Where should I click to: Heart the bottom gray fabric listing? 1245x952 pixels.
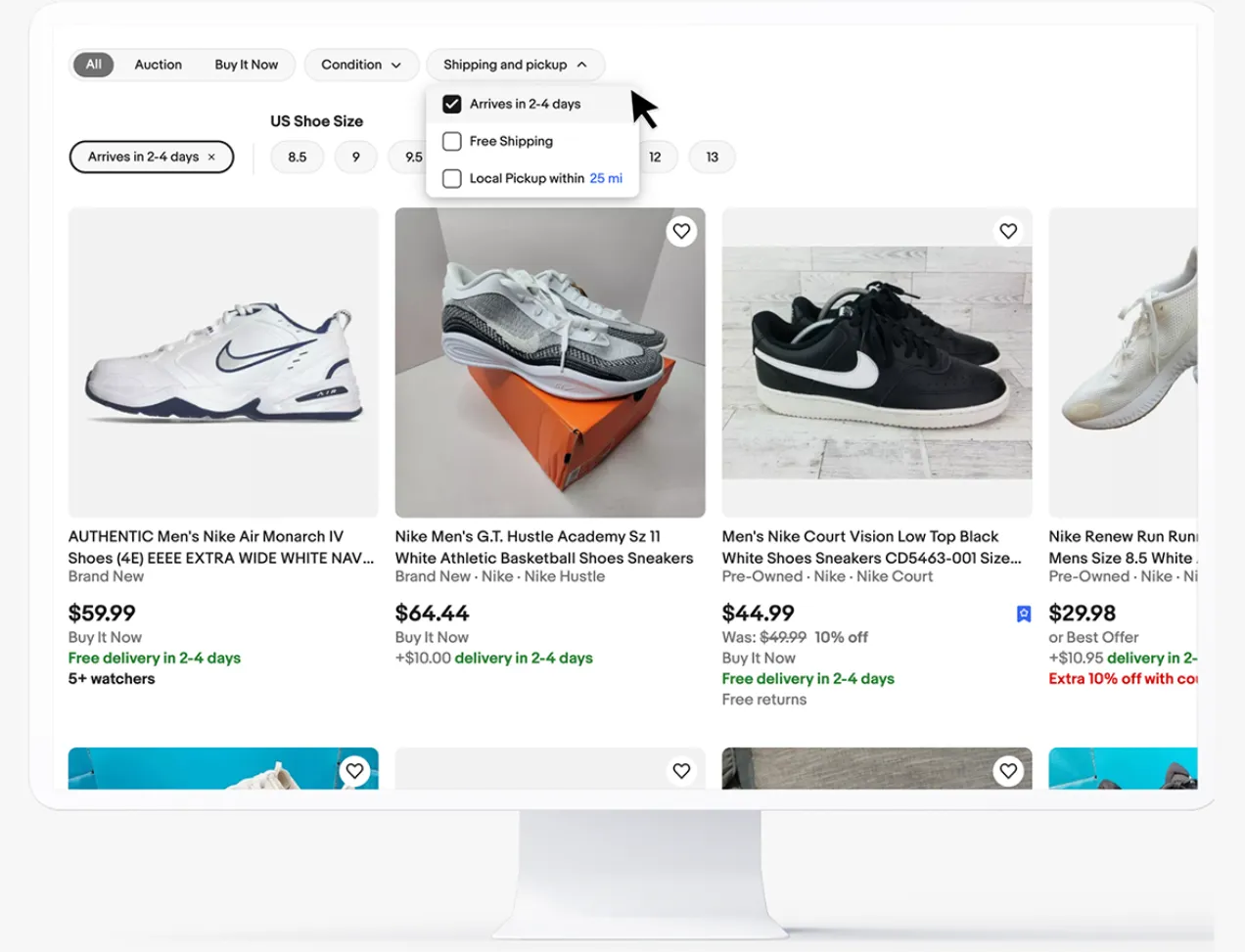(x=1008, y=771)
